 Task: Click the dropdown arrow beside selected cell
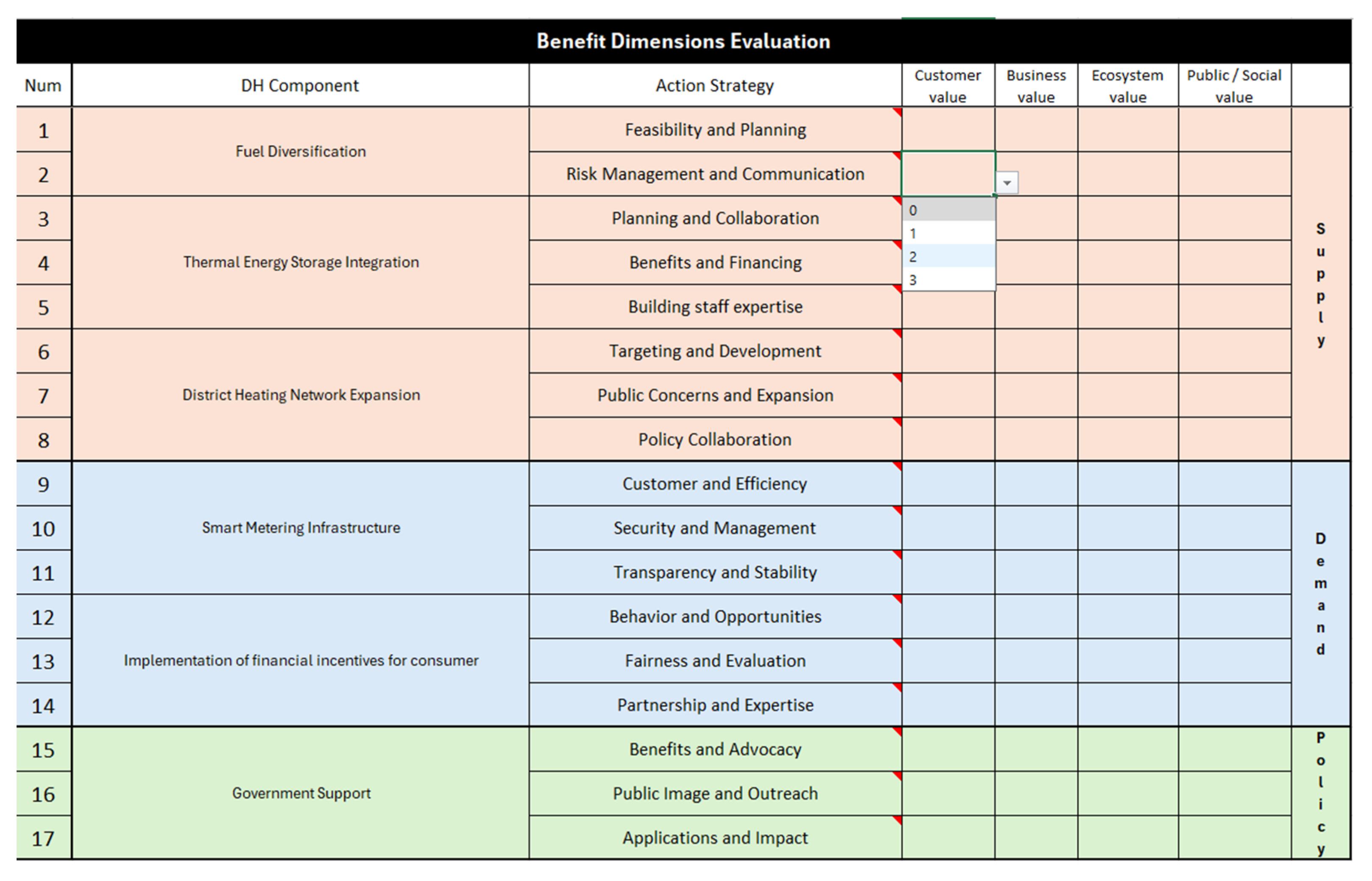pos(1007,183)
